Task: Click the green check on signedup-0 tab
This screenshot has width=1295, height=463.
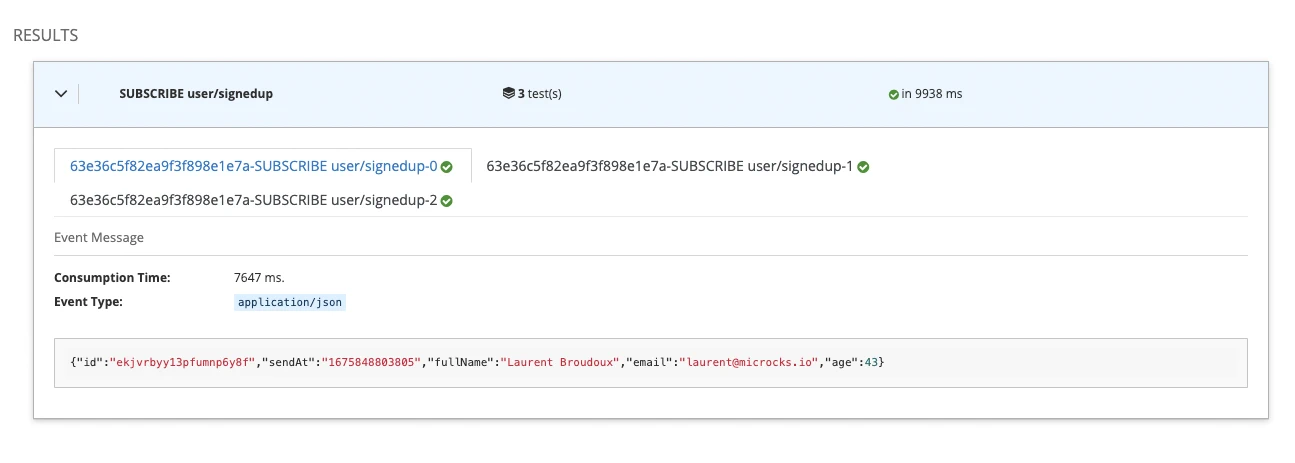Action: pos(447,167)
